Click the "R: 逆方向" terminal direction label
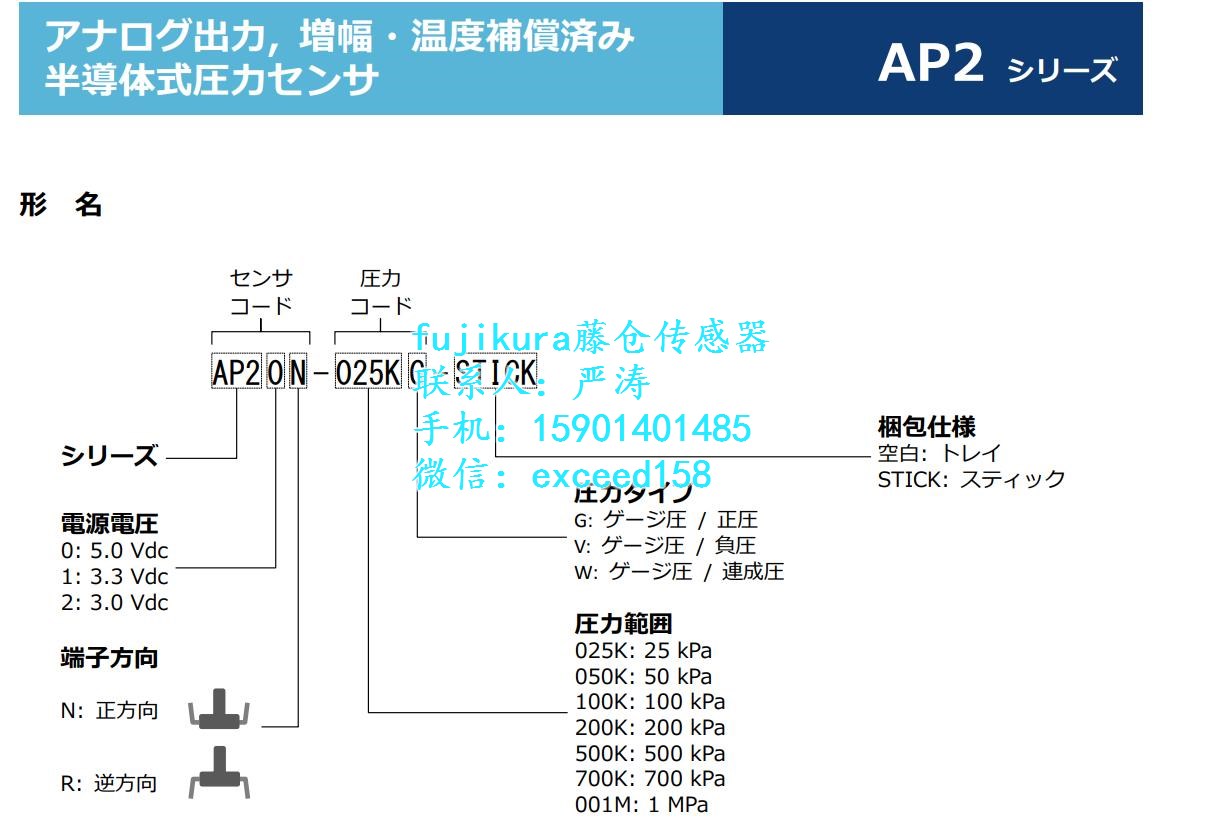This screenshot has height=821, width=1206. [x=110, y=784]
